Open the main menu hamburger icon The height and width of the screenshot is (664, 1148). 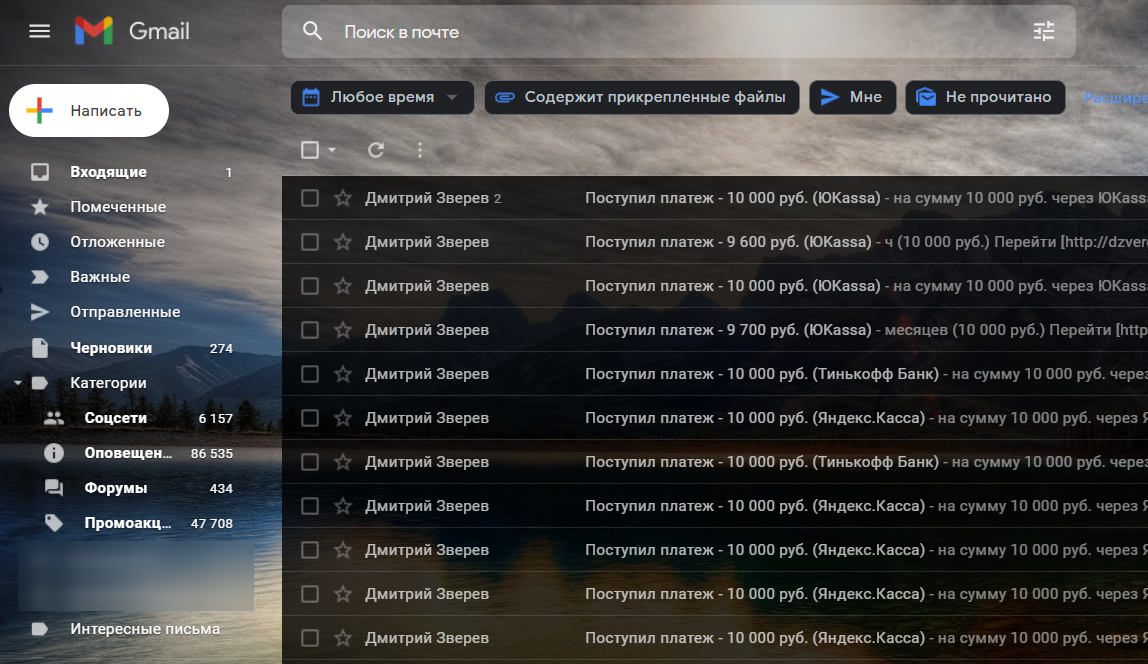tap(40, 31)
